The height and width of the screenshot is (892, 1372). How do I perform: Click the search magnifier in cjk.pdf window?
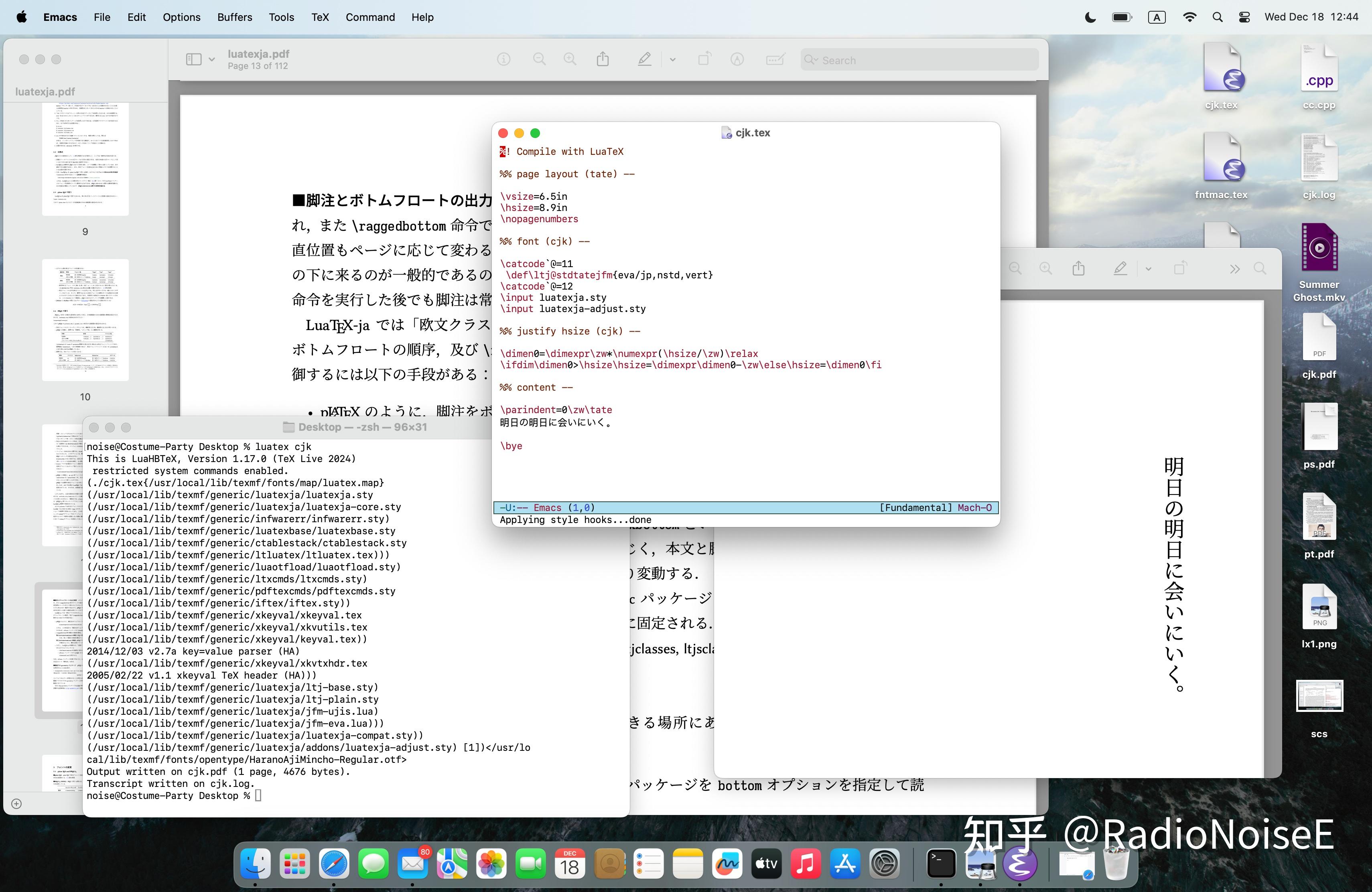coord(1260,268)
